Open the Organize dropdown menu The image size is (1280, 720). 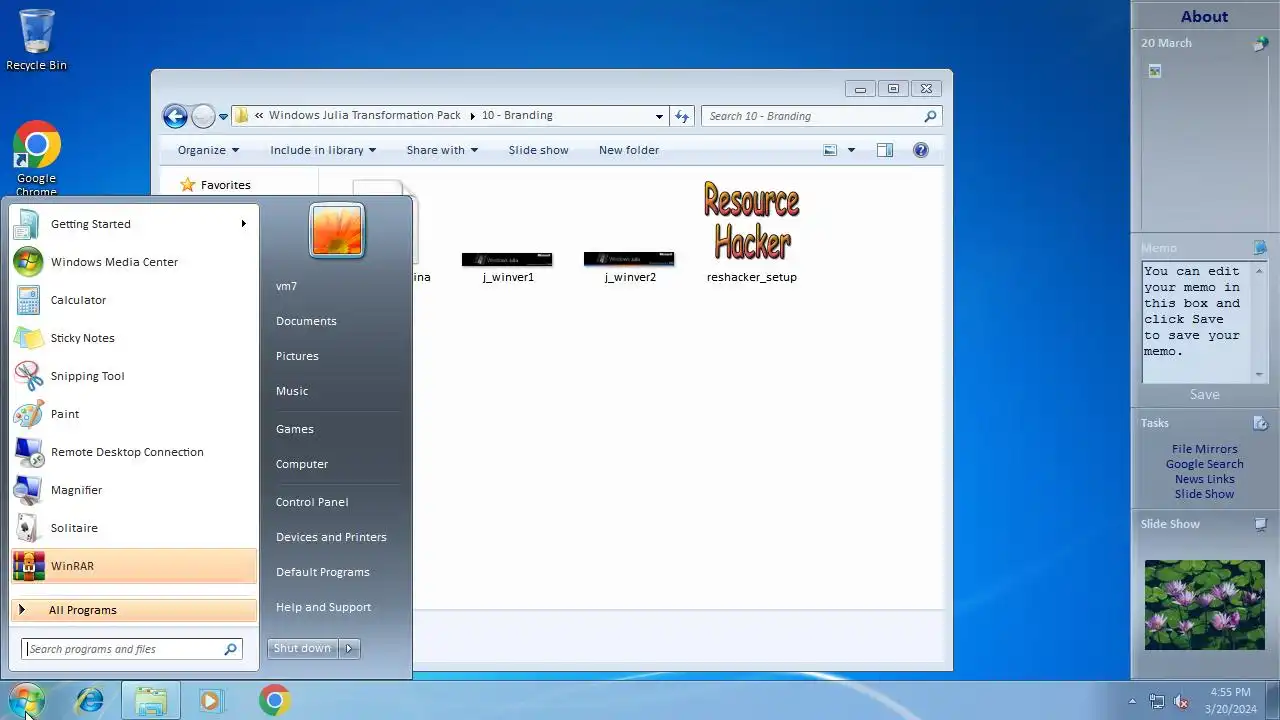point(208,150)
